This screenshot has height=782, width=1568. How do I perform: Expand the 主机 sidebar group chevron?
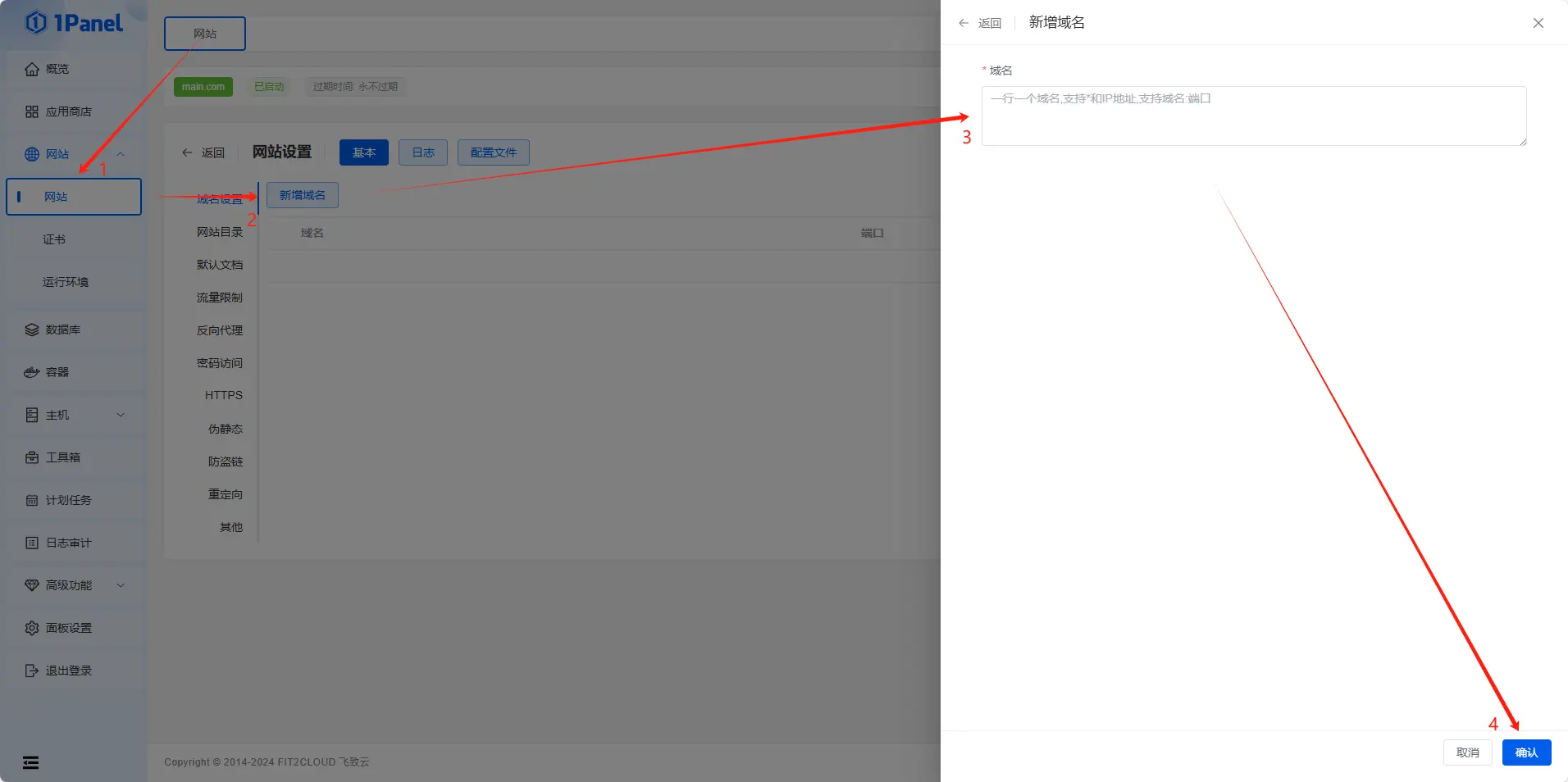point(121,415)
